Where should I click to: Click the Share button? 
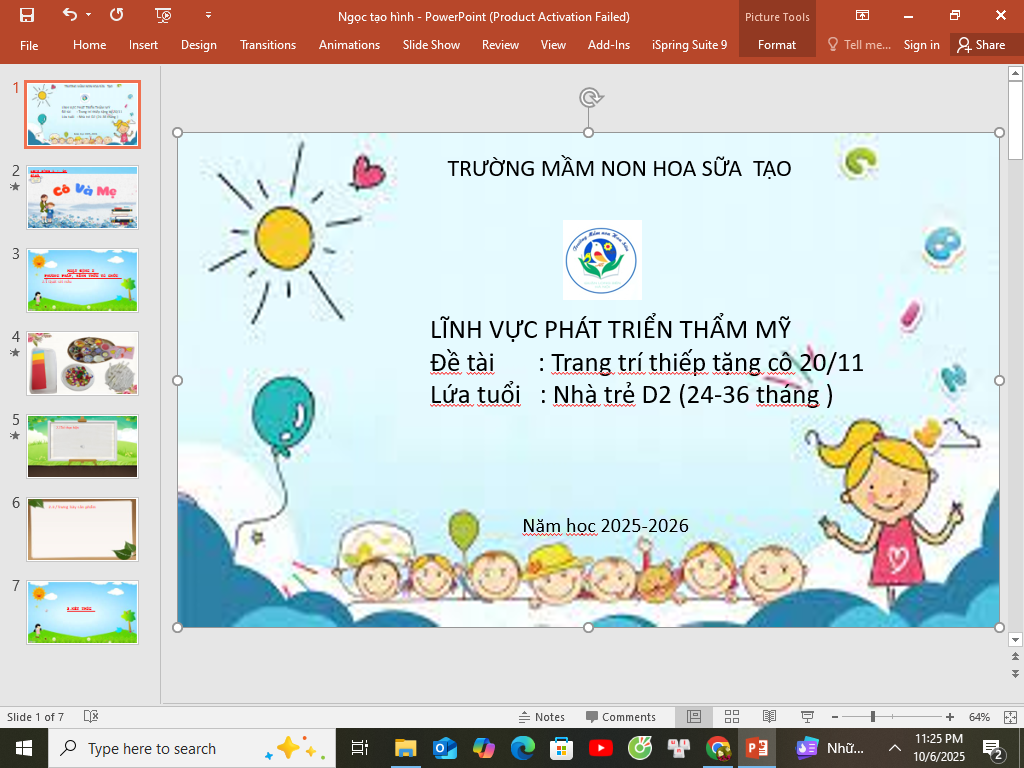pyautogui.click(x=980, y=45)
